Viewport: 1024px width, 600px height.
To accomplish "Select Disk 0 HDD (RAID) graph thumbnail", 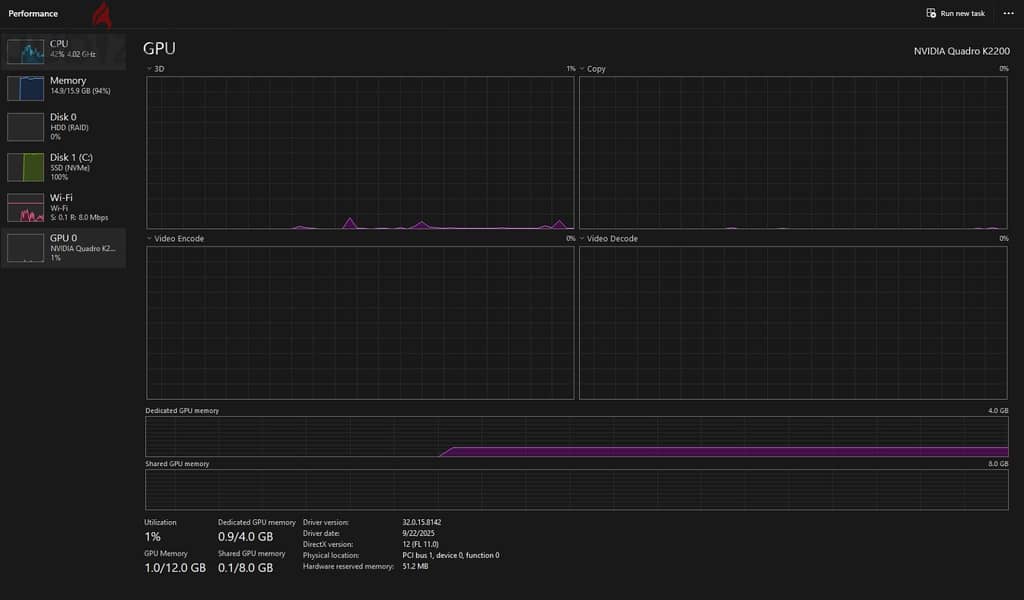I will tap(25, 127).
